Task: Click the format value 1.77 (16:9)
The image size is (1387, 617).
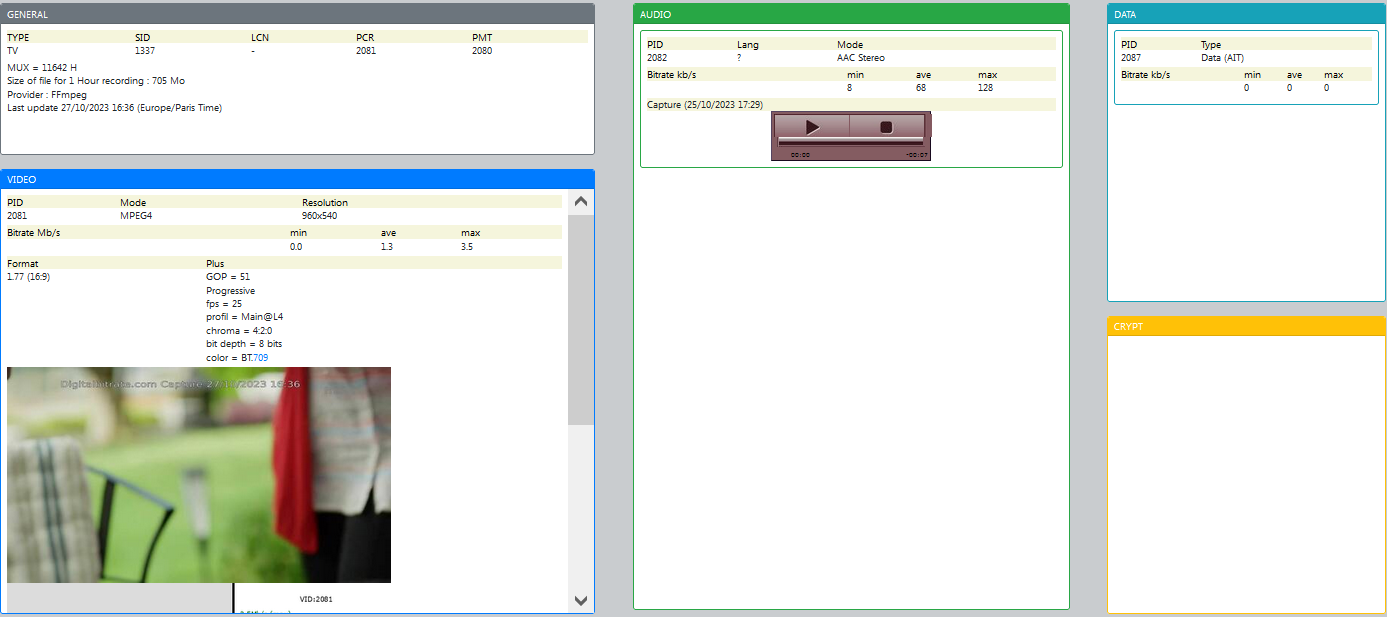Action: (28, 277)
